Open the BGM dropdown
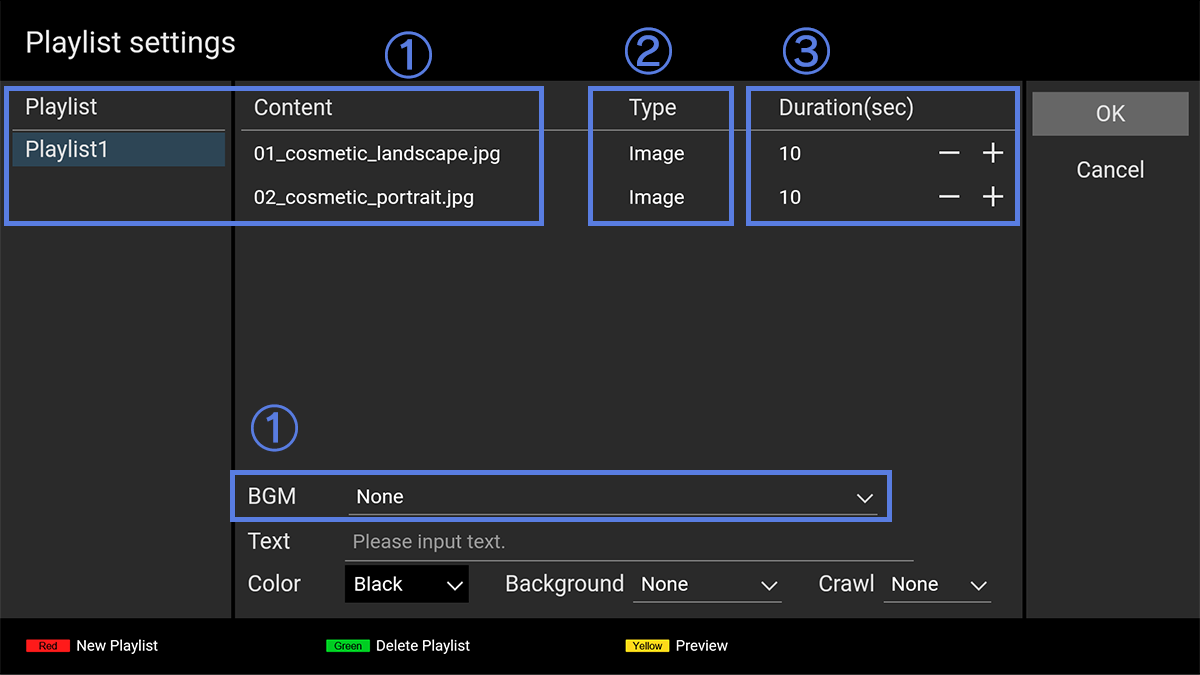This screenshot has height=675, width=1200. click(x=612, y=497)
